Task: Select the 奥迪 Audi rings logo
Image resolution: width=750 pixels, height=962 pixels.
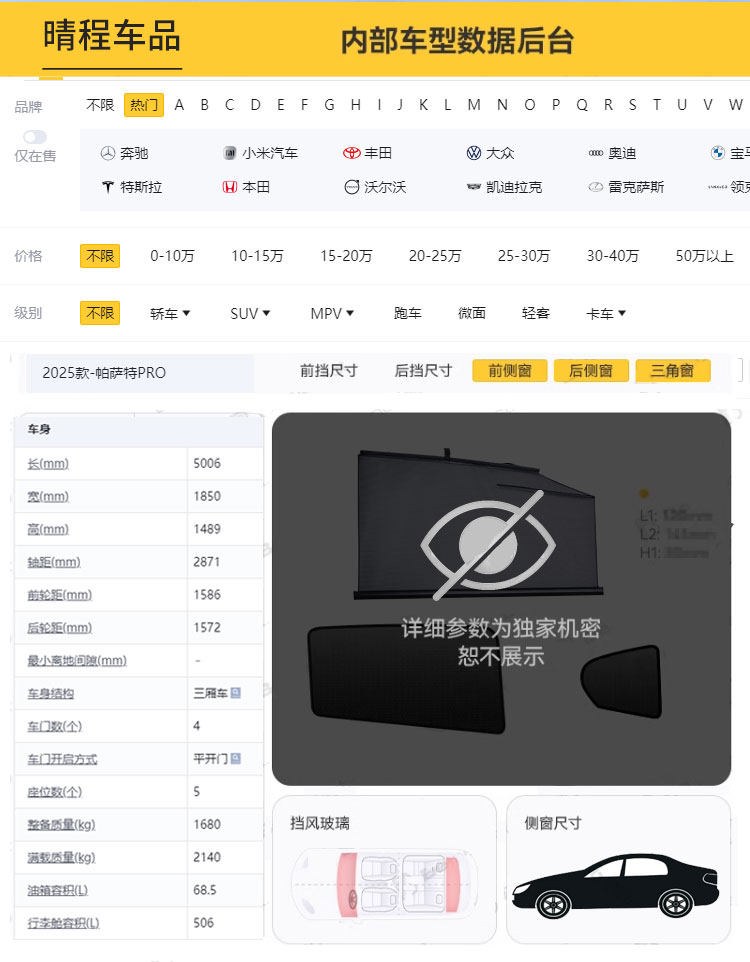Action: (596, 153)
